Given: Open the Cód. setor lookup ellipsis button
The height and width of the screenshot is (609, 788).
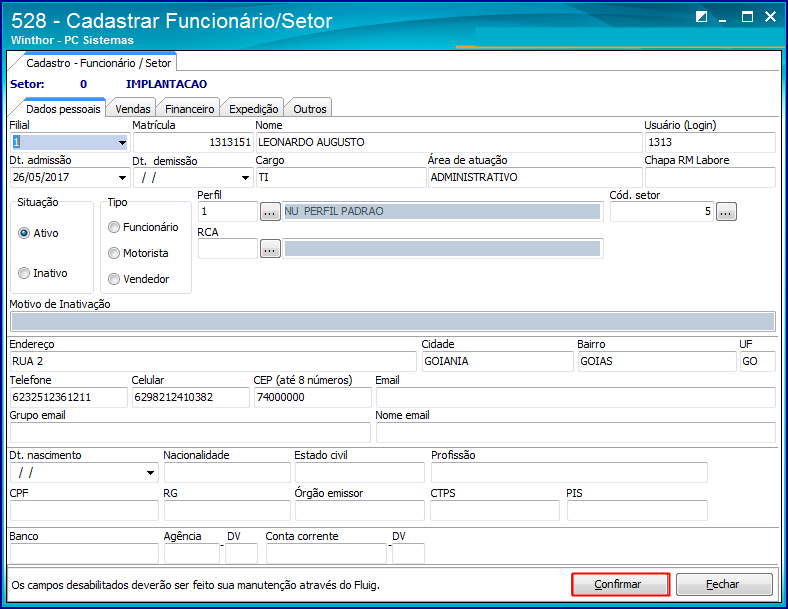Looking at the screenshot, I should tap(726, 212).
